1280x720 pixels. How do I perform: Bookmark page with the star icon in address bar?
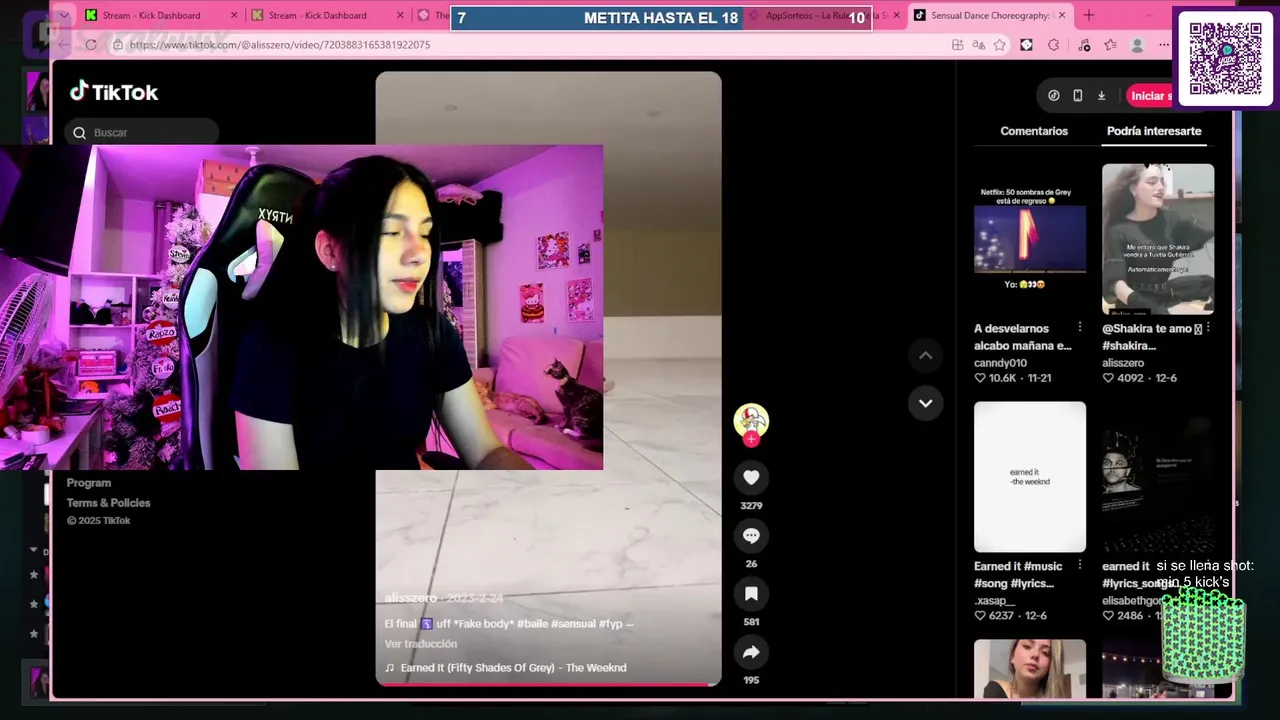point(999,45)
